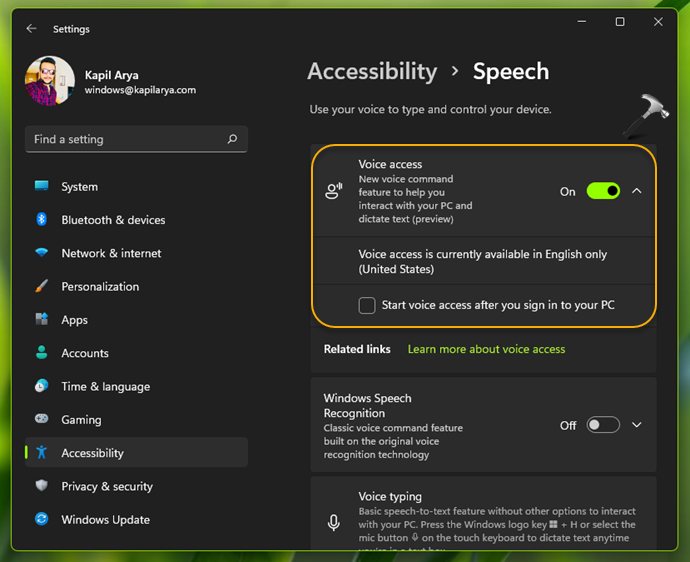Screen dimensions: 690x562
Task: Expand the Windows Speech Recognition chevron
Action: [637, 425]
